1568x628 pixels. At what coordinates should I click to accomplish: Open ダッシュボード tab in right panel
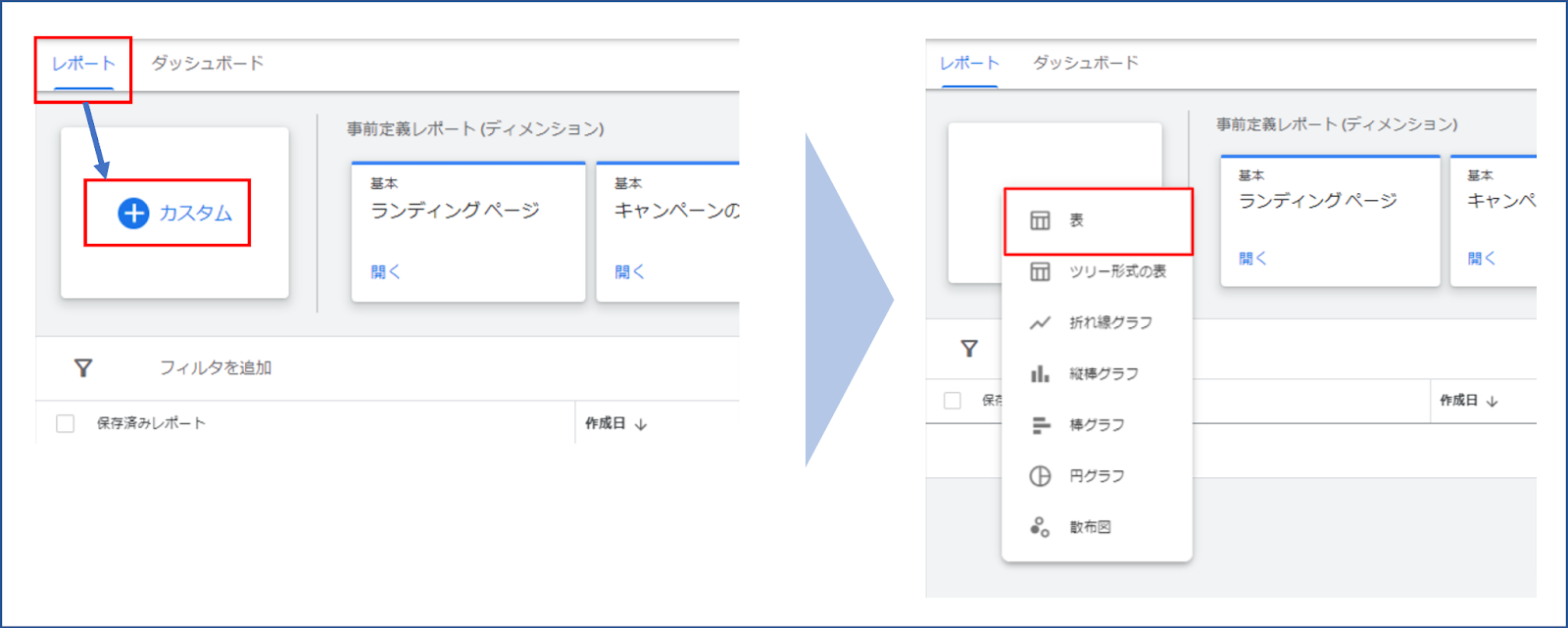[x=1085, y=63]
